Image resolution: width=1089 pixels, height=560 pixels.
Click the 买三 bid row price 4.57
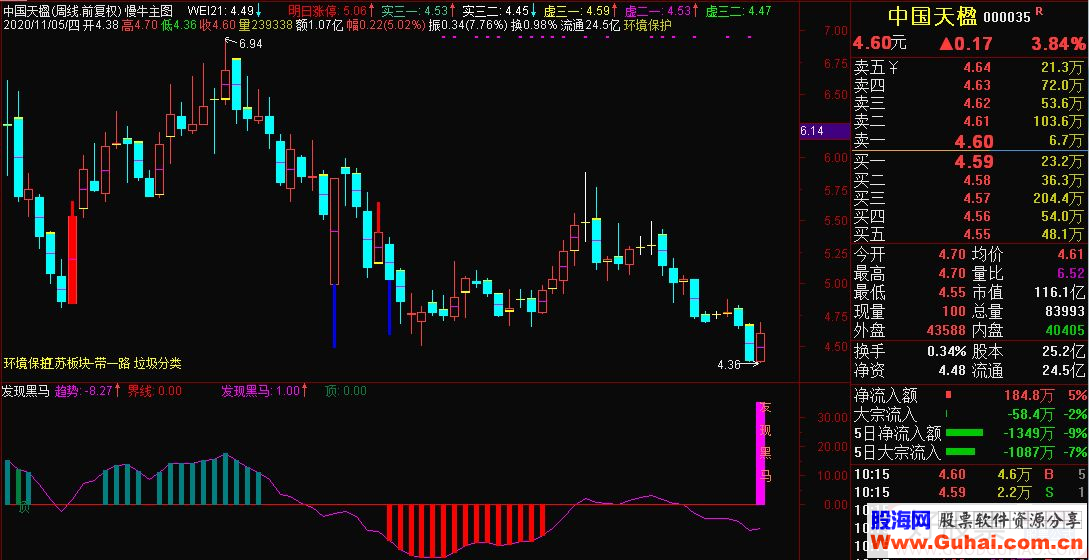(976, 199)
